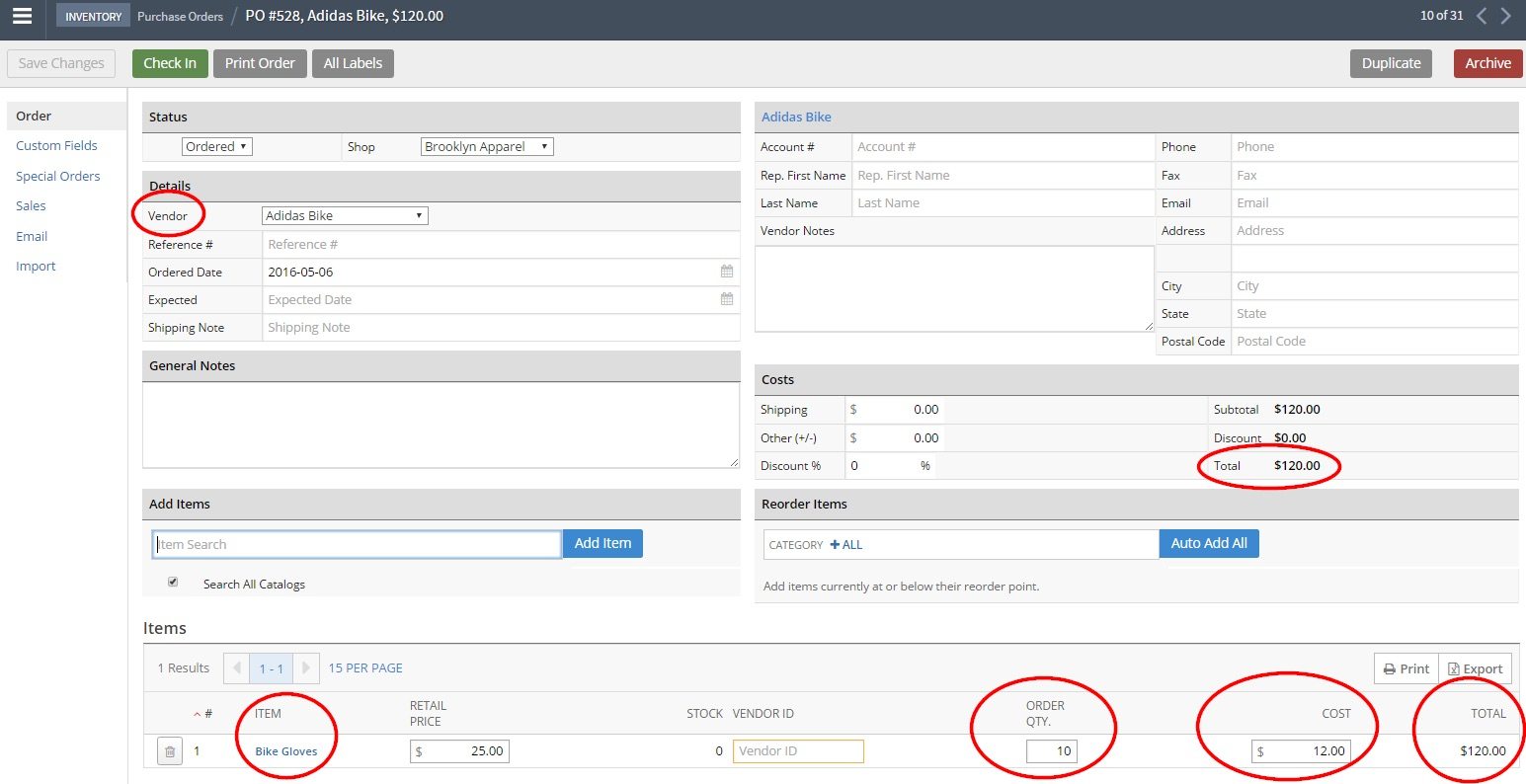Click the Export button above items table
The width and height of the screenshot is (1526, 784).
1475,668
